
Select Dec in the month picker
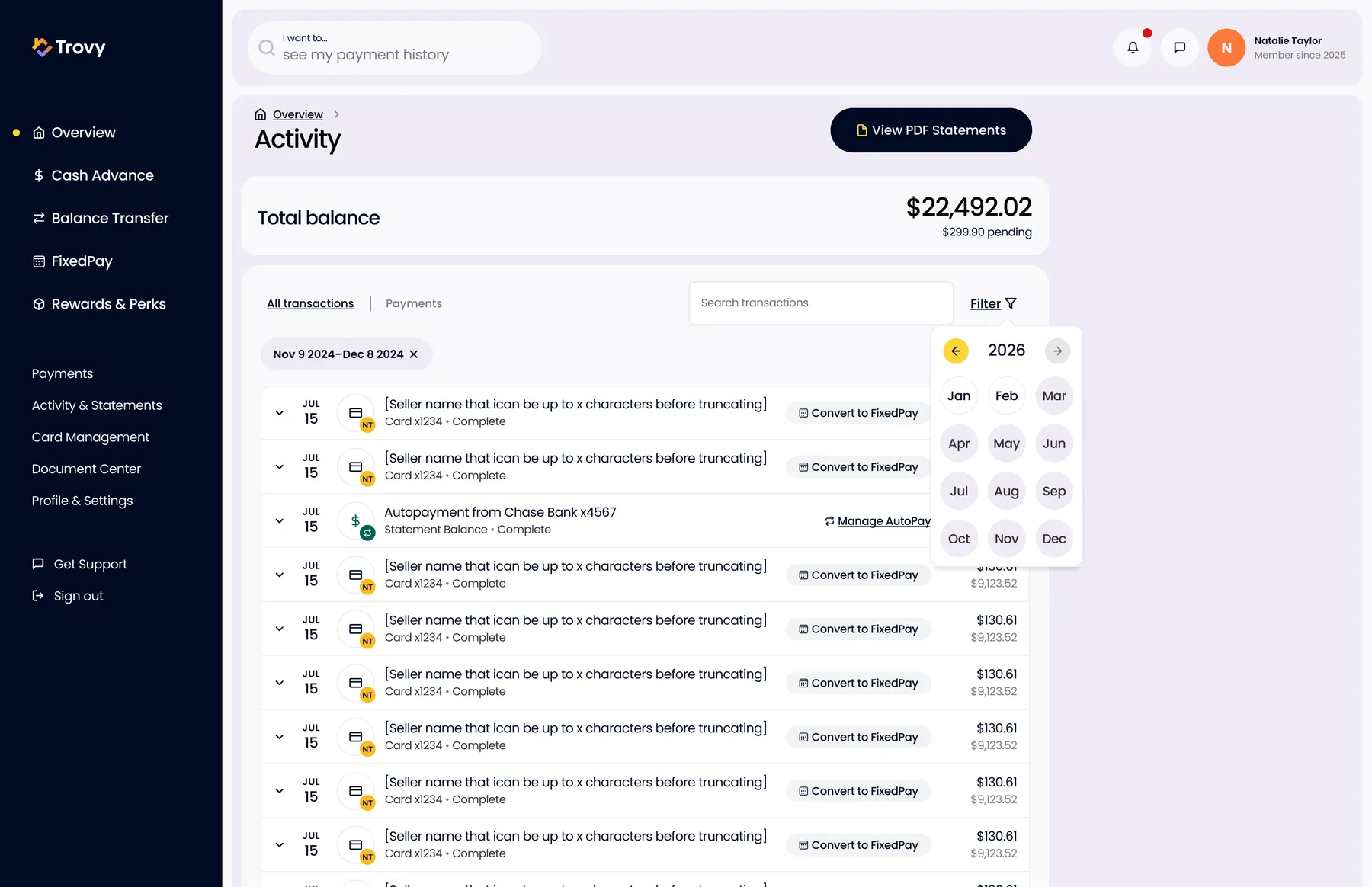coord(1054,539)
